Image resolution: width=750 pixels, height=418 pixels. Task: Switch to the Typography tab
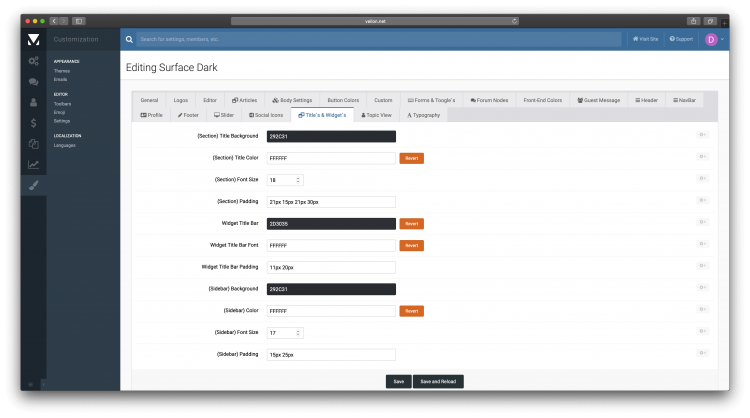point(420,115)
